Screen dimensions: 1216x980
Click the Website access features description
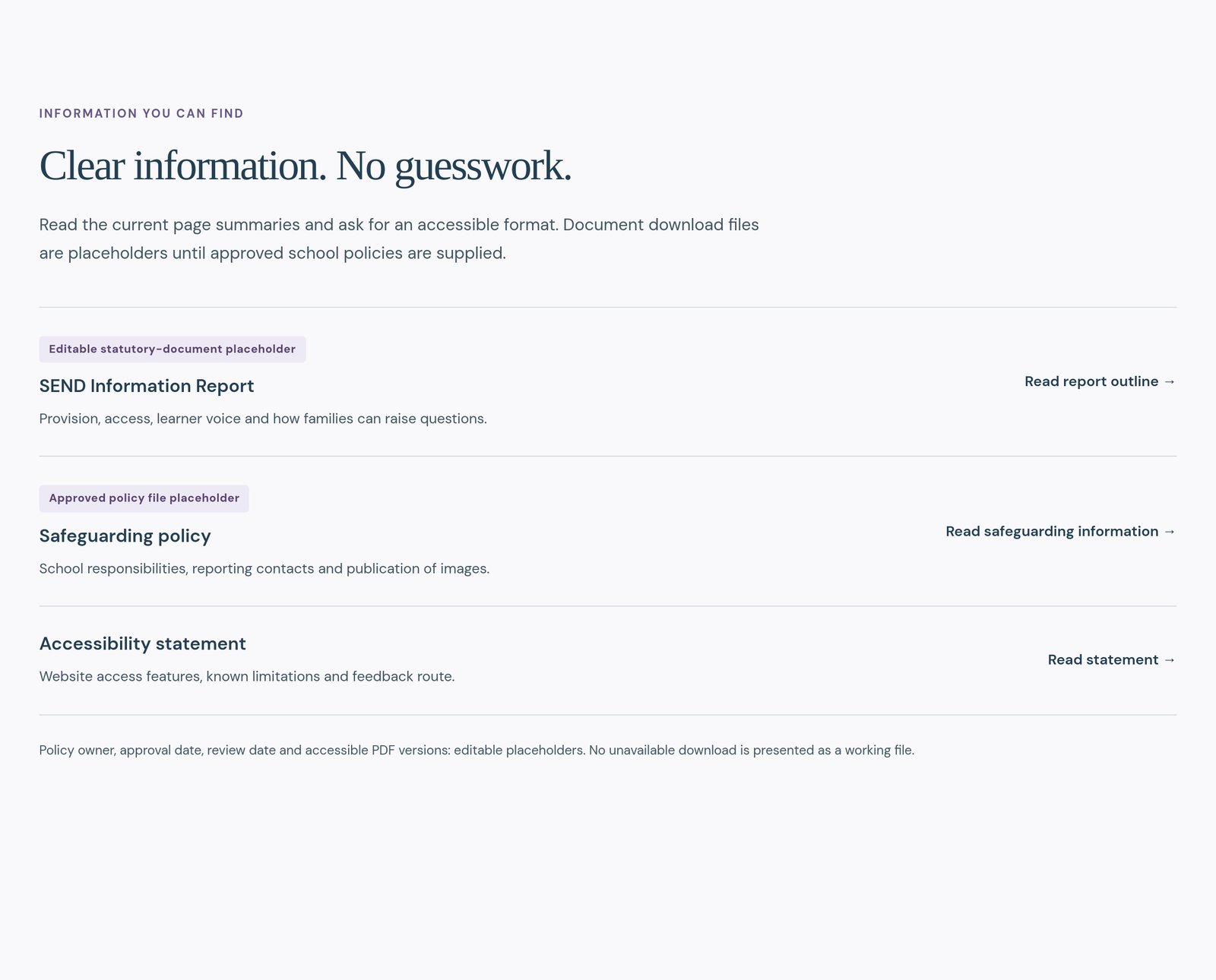pyautogui.click(x=247, y=676)
